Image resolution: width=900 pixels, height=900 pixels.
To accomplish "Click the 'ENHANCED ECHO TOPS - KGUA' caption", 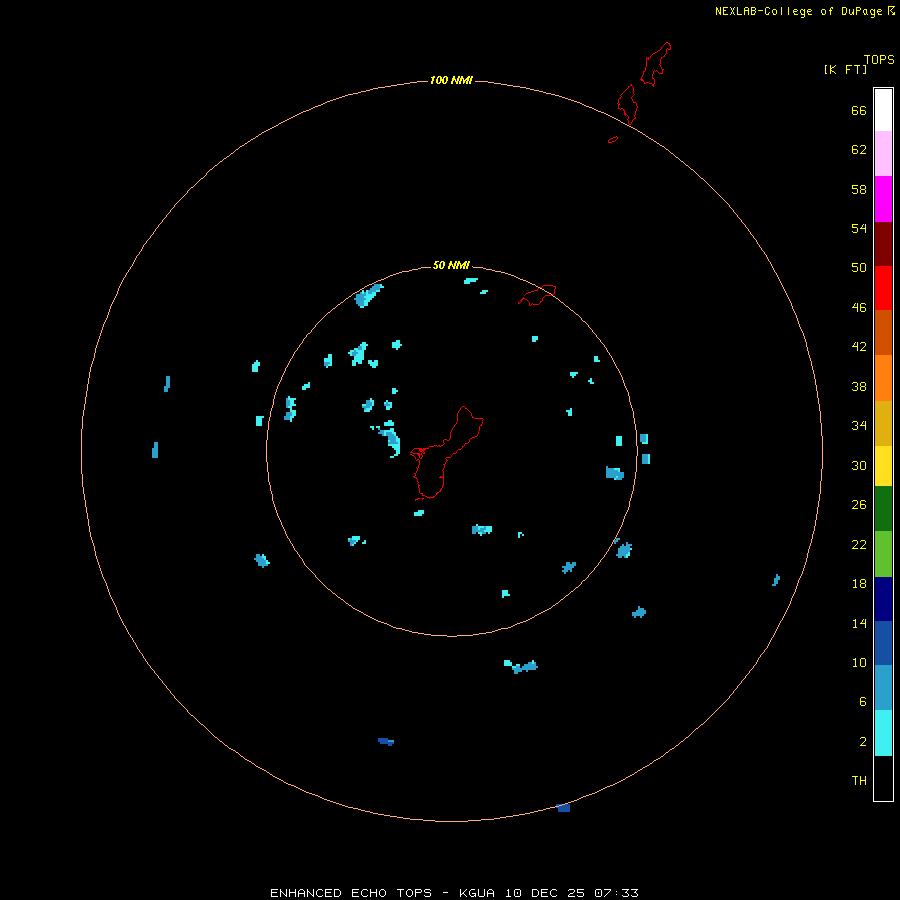I will coord(383,893).
